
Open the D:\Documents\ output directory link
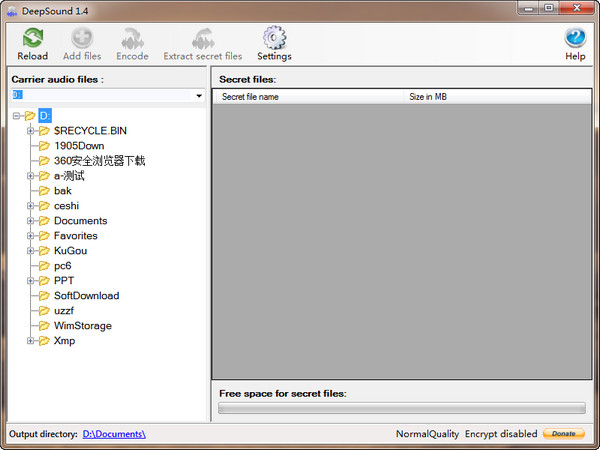tap(114, 434)
